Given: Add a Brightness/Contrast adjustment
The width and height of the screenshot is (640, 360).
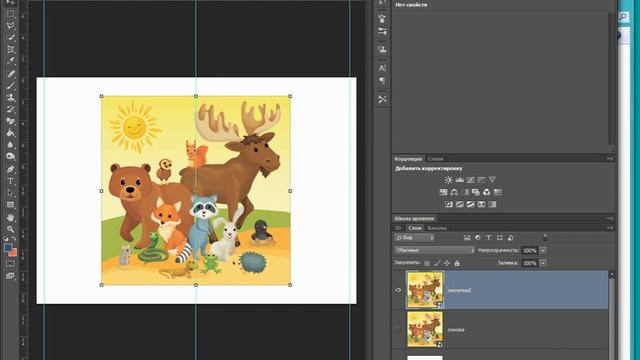Looking at the screenshot, I should tap(449, 180).
